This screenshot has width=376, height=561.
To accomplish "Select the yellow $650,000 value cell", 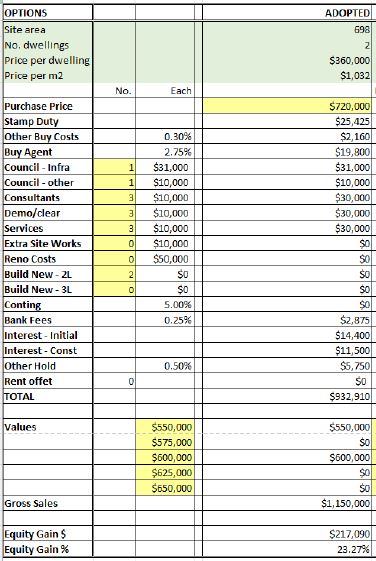I will click(x=165, y=488).
